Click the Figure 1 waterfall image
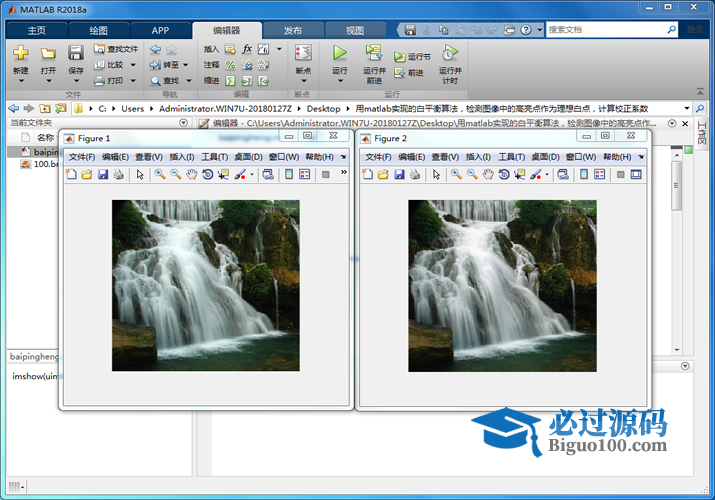Screen dimensions: 715x500 pos(206,285)
